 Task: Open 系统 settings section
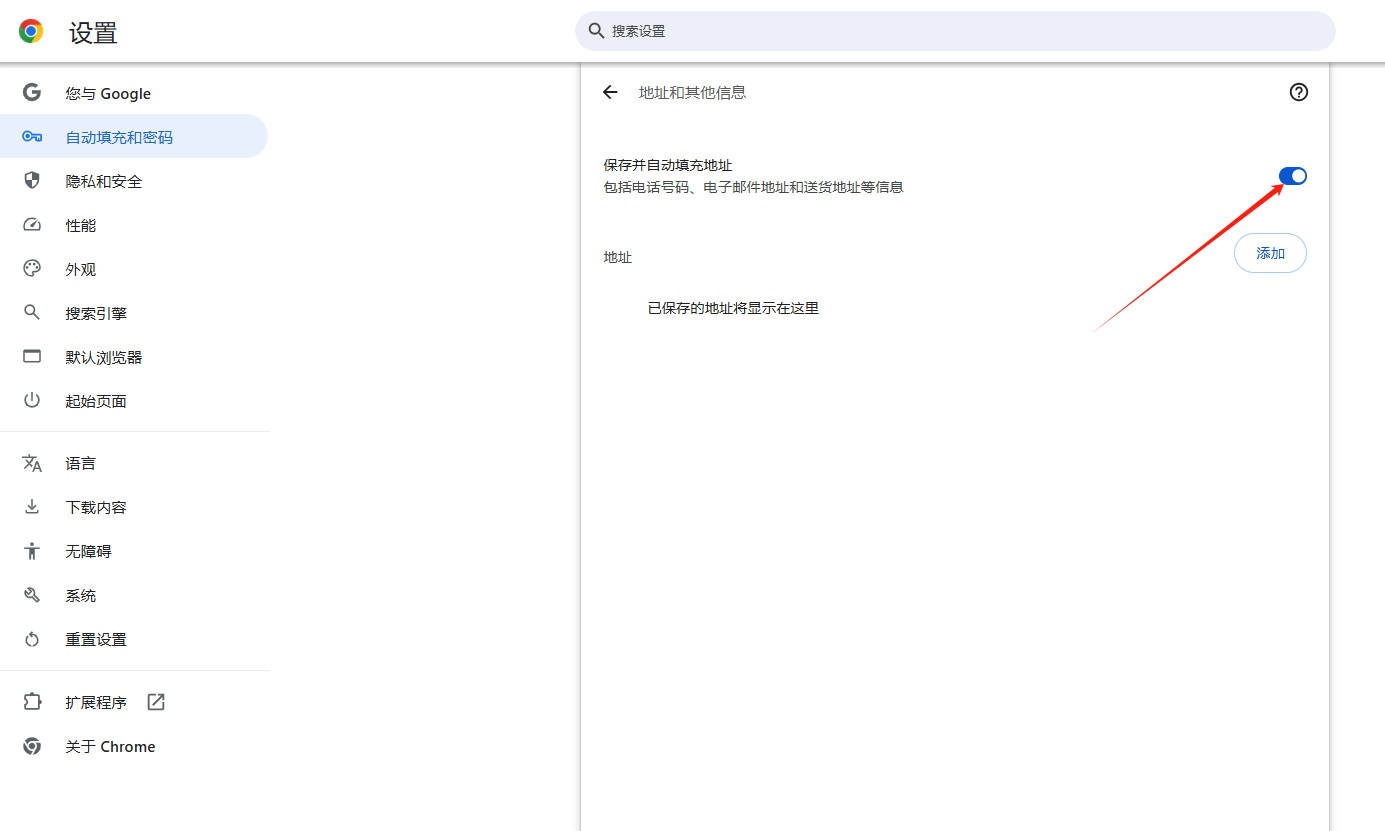134,595
